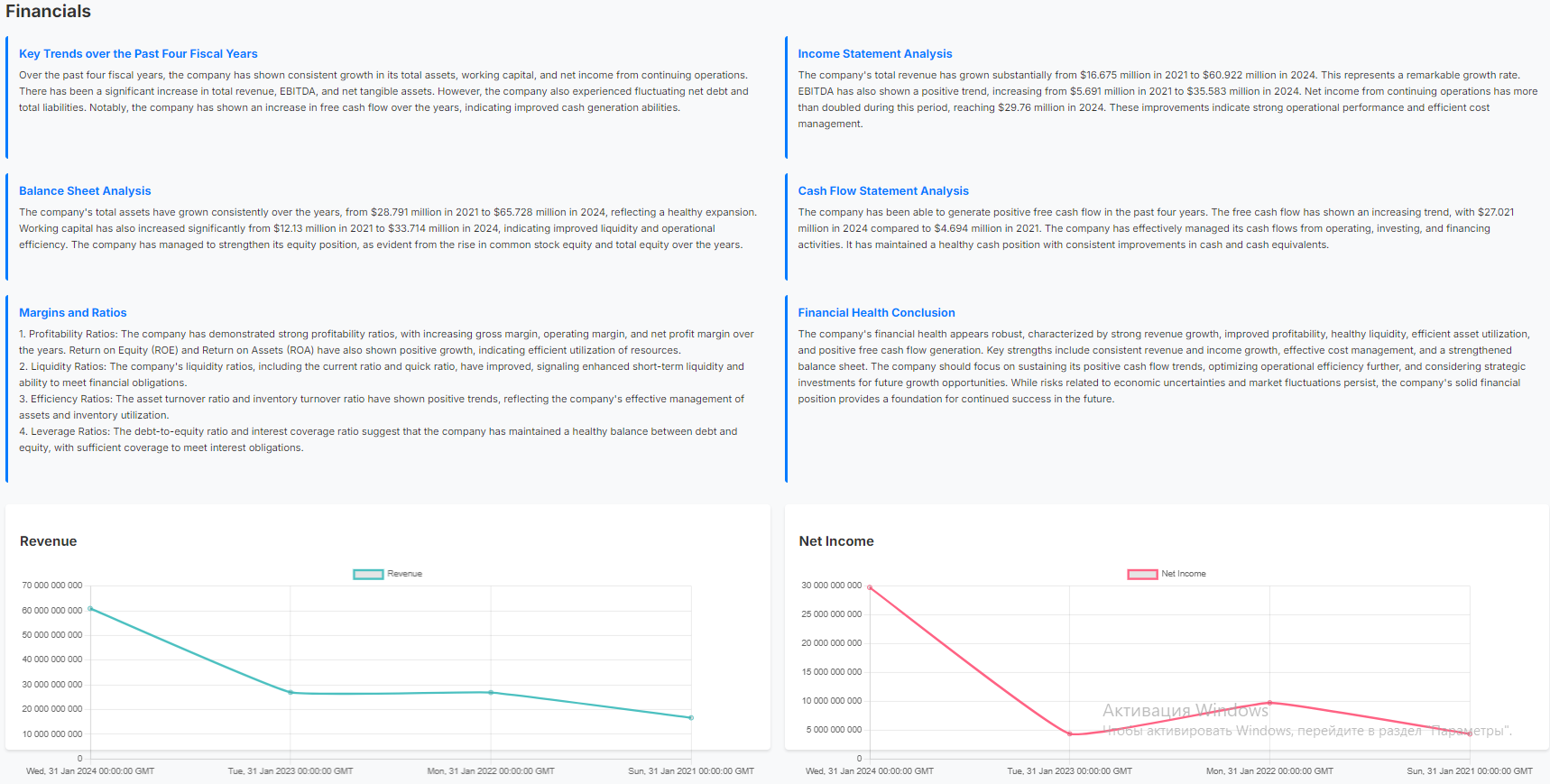The width and height of the screenshot is (1550, 784).
Task: Toggle the Revenue legend color box
Action: coord(368,574)
